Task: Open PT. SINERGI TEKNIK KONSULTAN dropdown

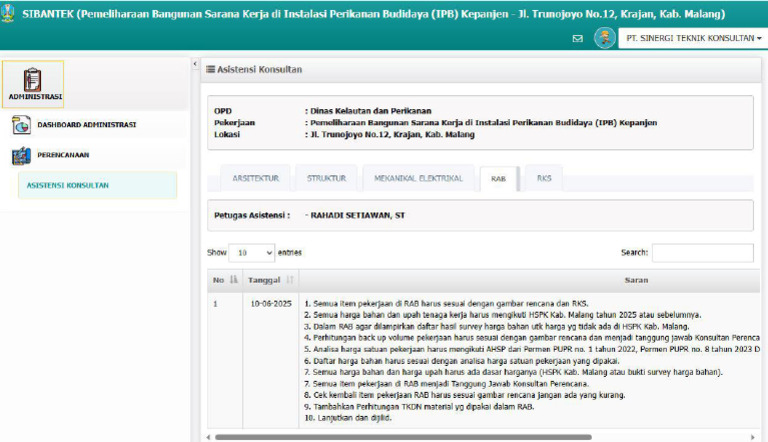Action: tap(693, 38)
